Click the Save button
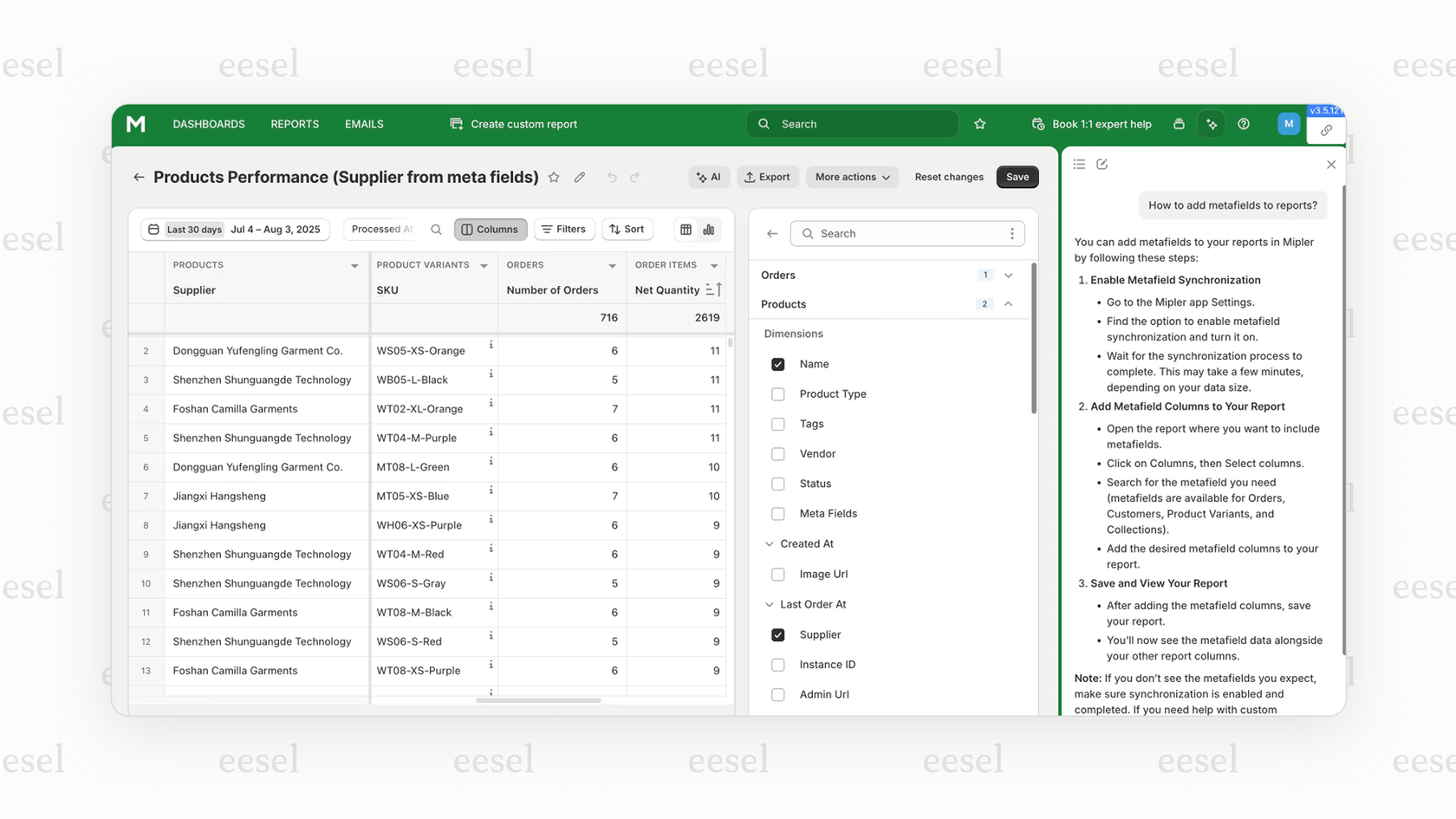The image size is (1456, 819). (1017, 177)
